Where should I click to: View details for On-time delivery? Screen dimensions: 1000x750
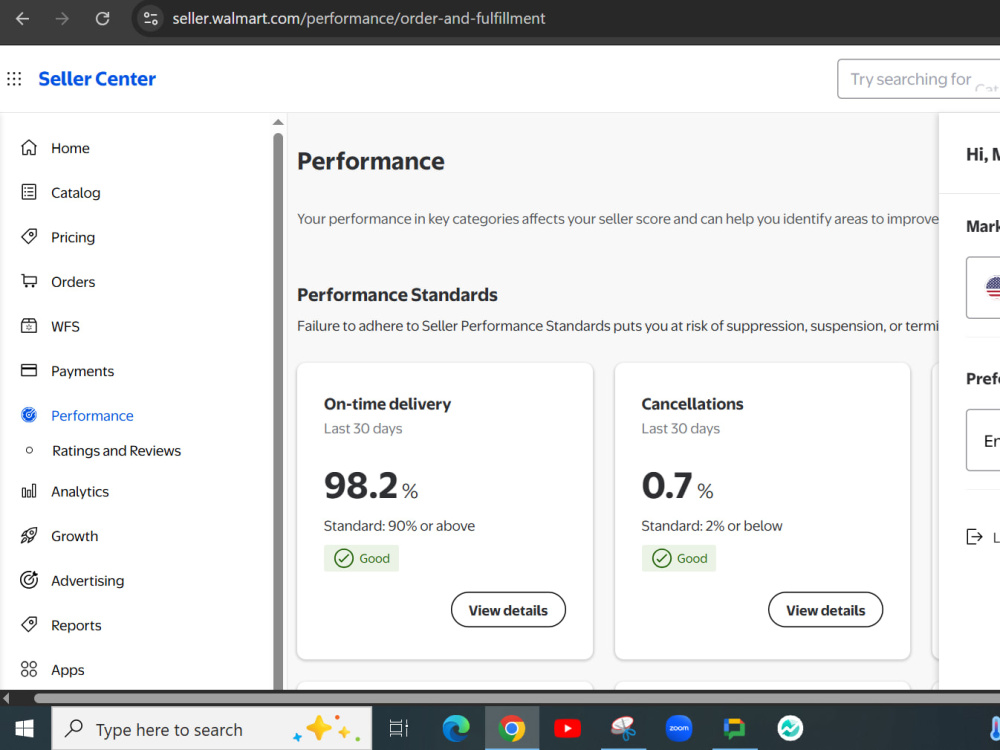(508, 610)
